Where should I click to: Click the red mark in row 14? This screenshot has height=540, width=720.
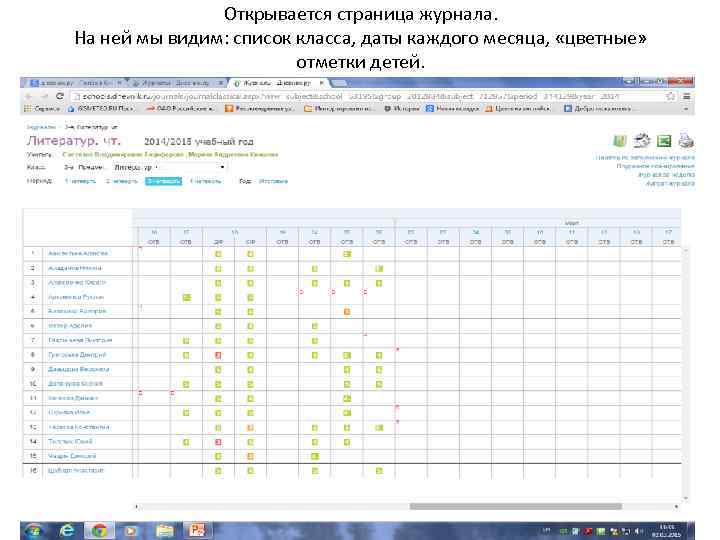pos(218,442)
